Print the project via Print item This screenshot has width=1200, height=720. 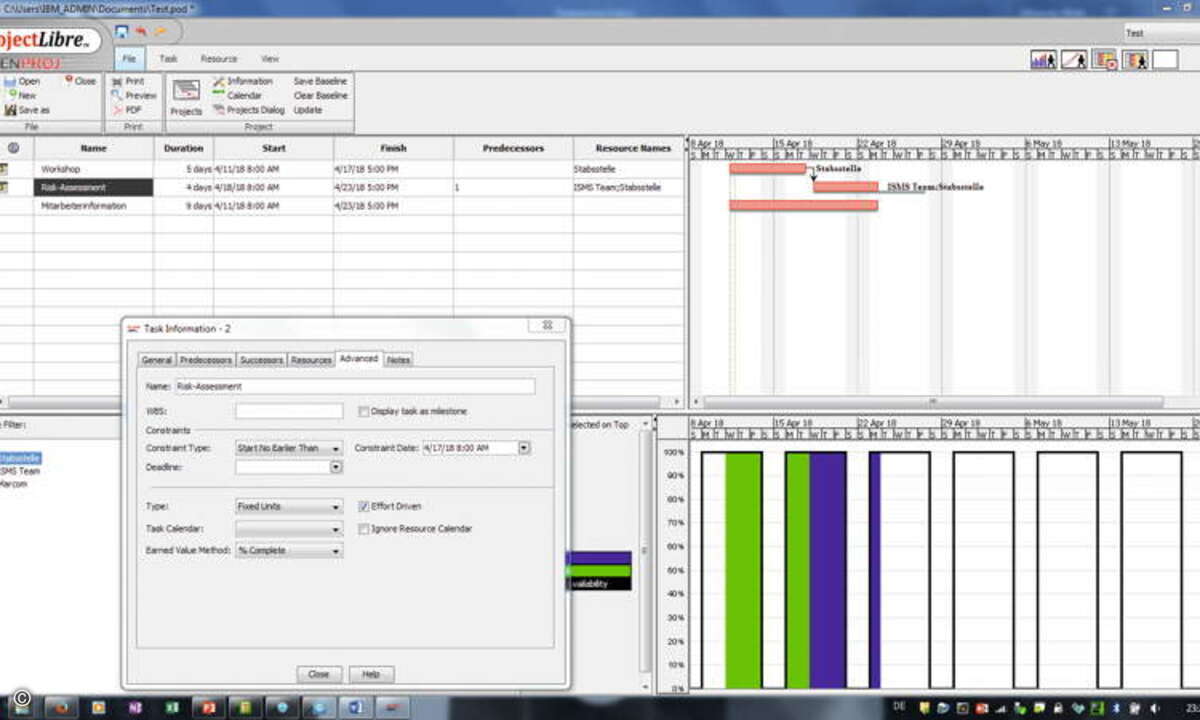pyautogui.click(x=128, y=81)
